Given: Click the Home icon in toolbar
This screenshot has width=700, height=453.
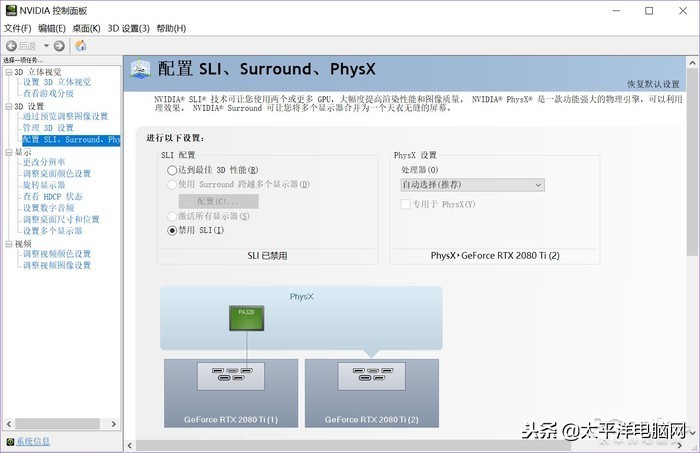Looking at the screenshot, I should coord(81,45).
